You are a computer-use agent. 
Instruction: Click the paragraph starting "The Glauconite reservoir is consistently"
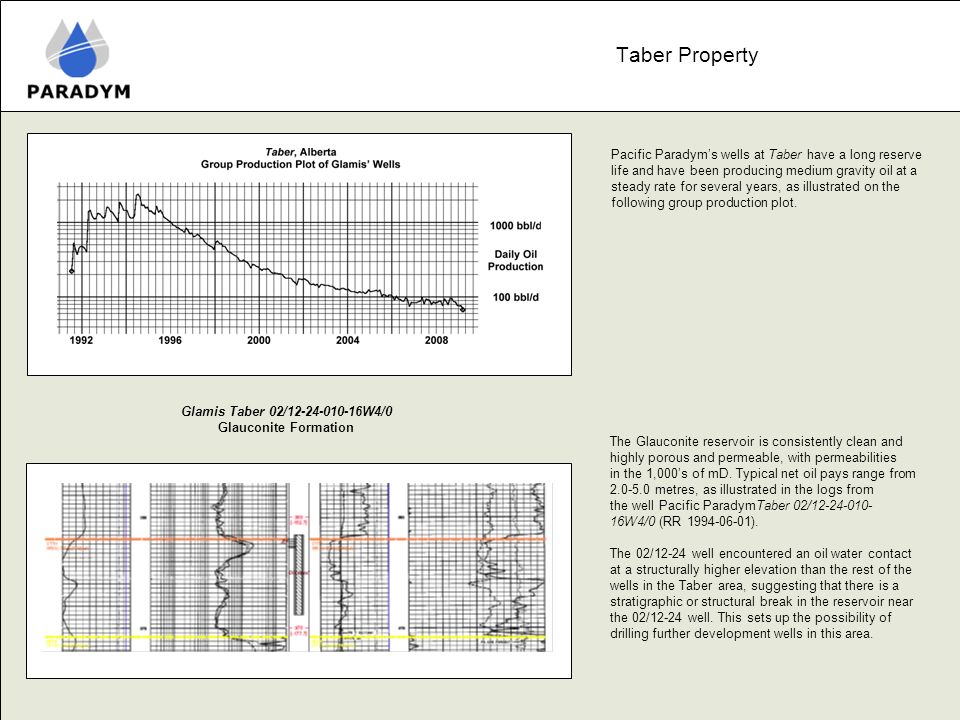tap(762, 481)
